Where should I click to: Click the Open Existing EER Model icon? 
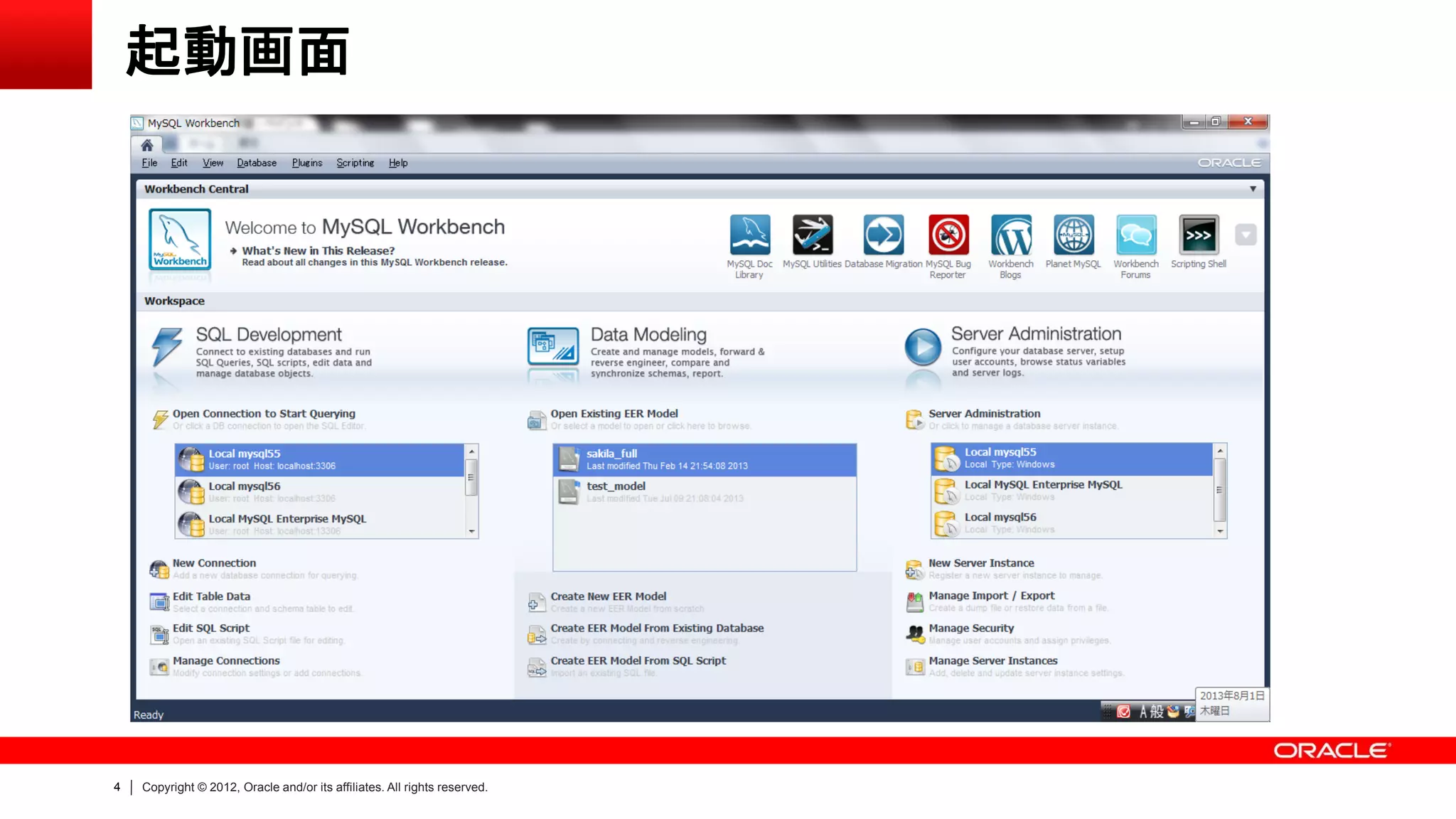(537, 420)
